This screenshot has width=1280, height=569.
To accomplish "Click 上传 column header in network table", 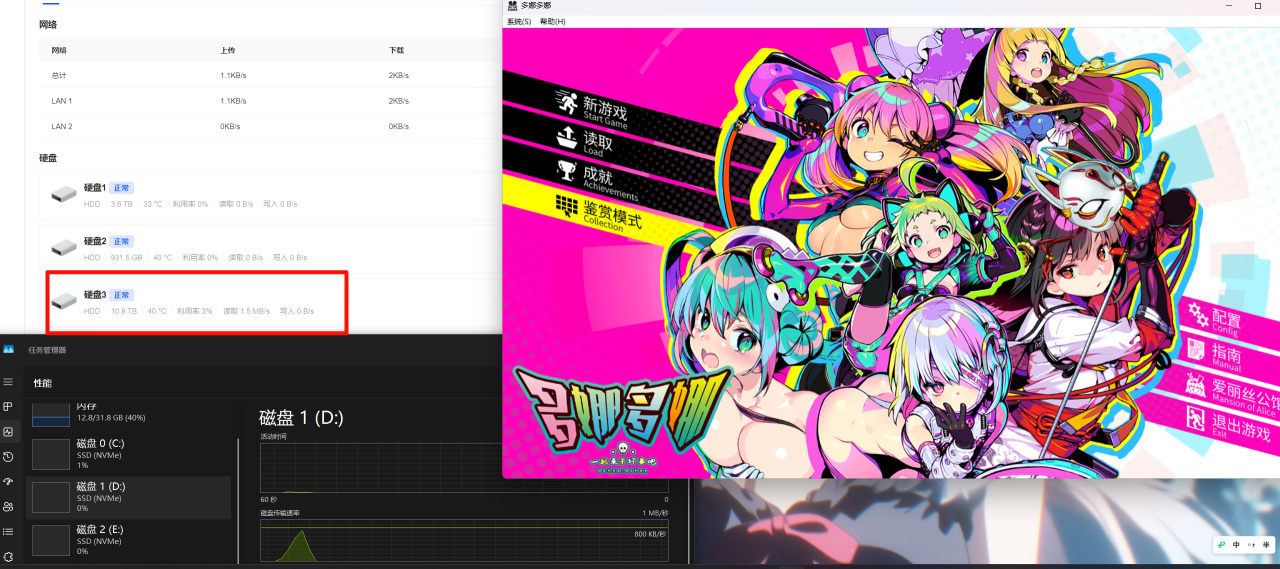I will tap(228, 50).
